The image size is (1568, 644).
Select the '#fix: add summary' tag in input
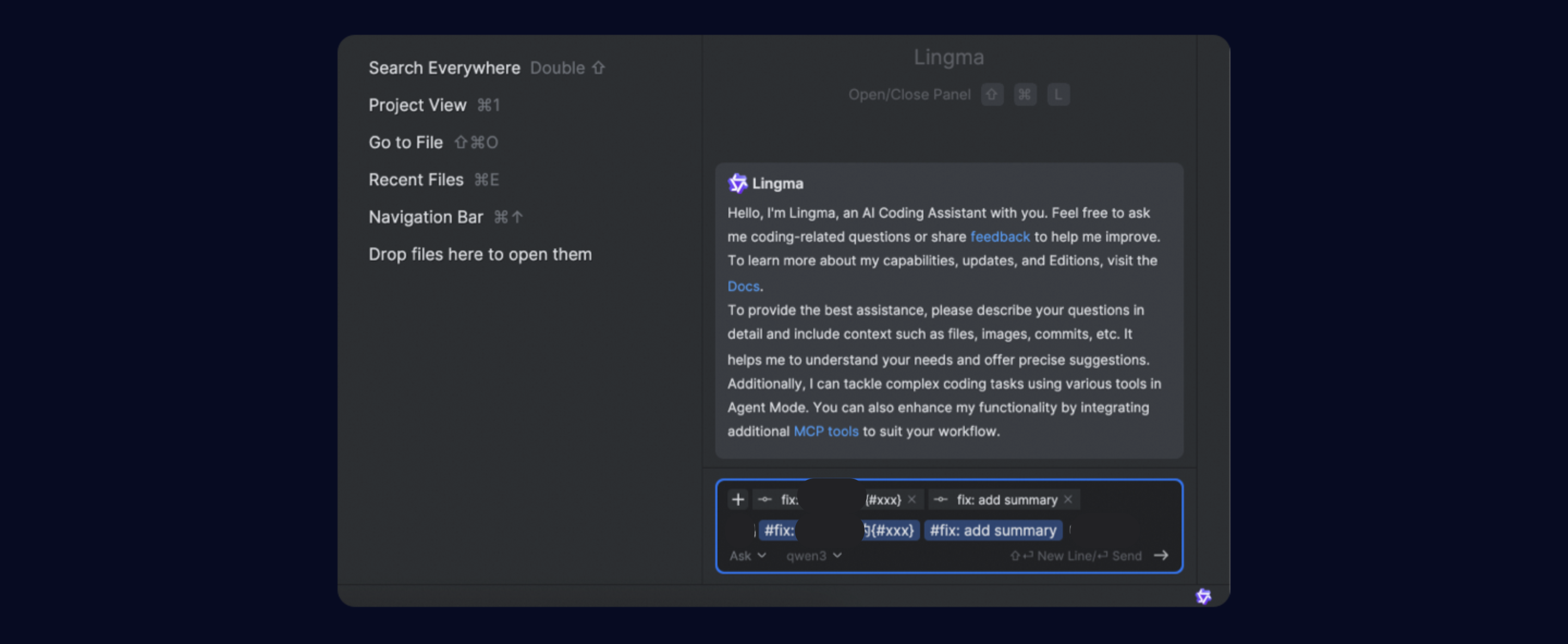[x=993, y=531]
